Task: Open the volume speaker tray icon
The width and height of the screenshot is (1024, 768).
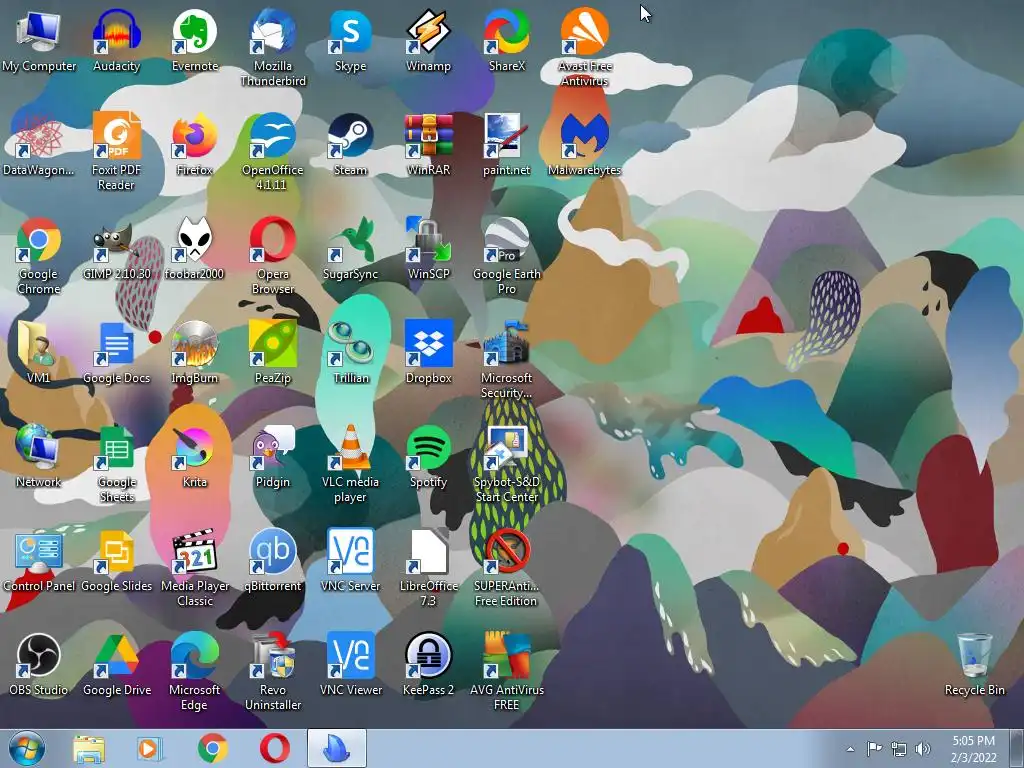Action: click(922, 749)
